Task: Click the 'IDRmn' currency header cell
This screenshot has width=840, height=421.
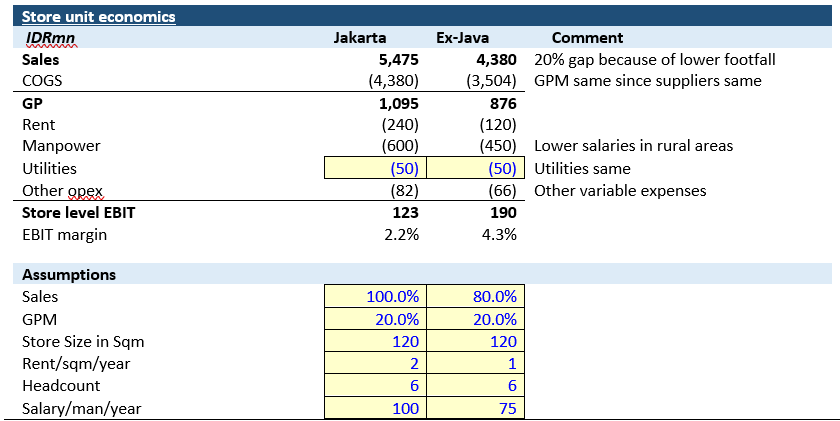Action: pyautogui.click(x=50, y=38)
